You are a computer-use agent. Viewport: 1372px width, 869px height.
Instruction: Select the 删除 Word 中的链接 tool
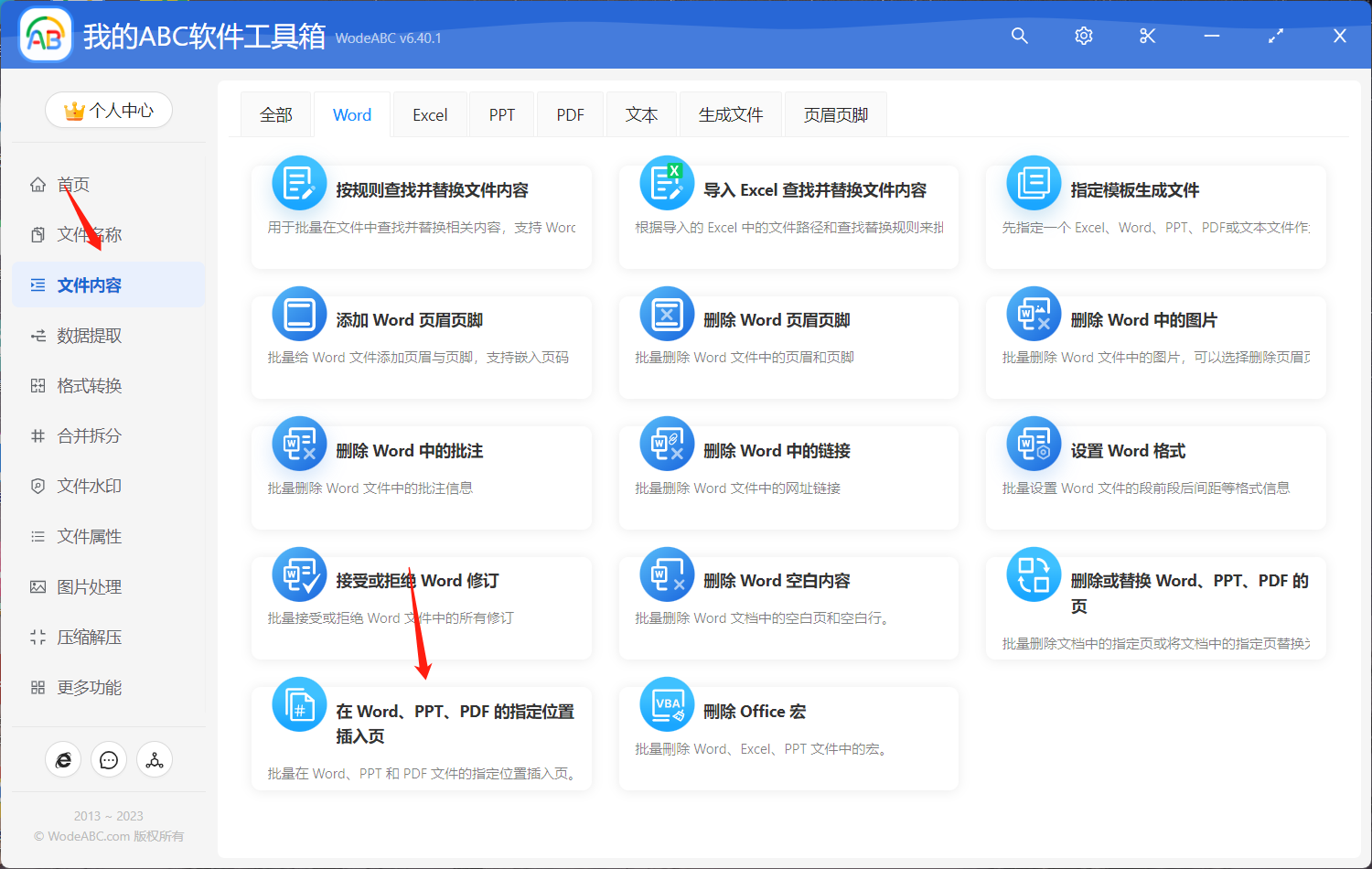tap(787, 476)
